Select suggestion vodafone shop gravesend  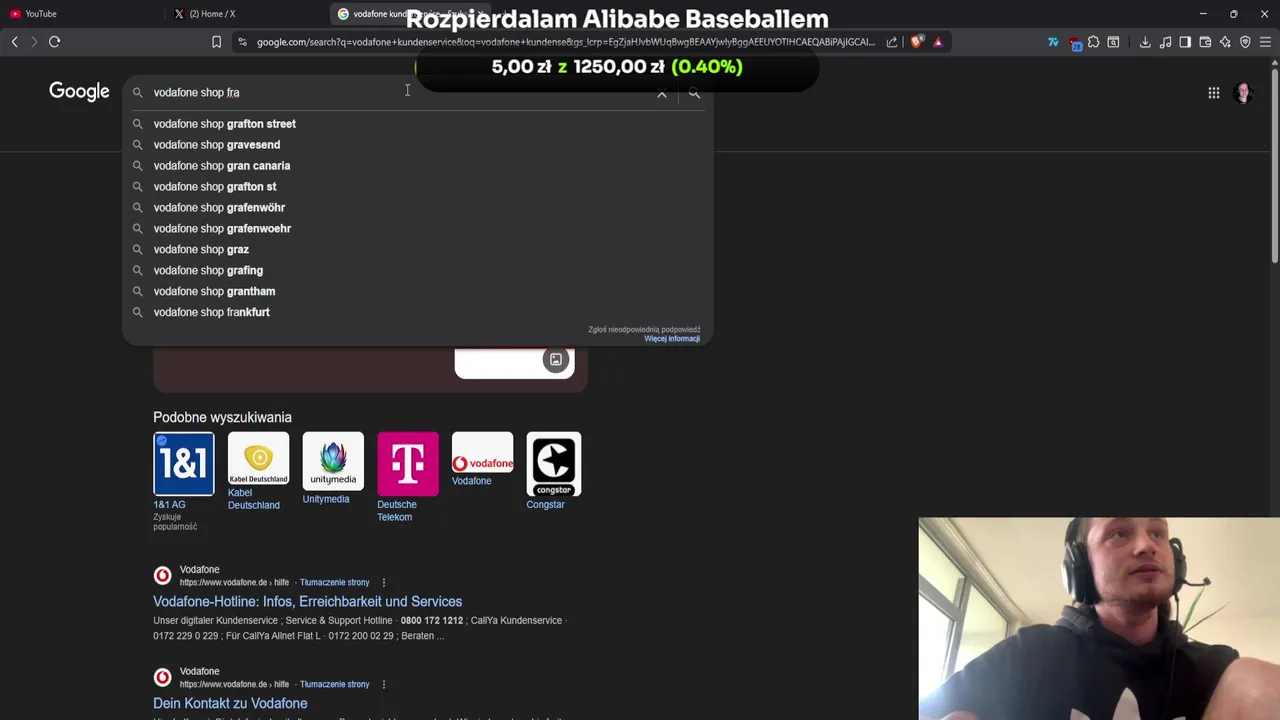(x=418, y=145)
